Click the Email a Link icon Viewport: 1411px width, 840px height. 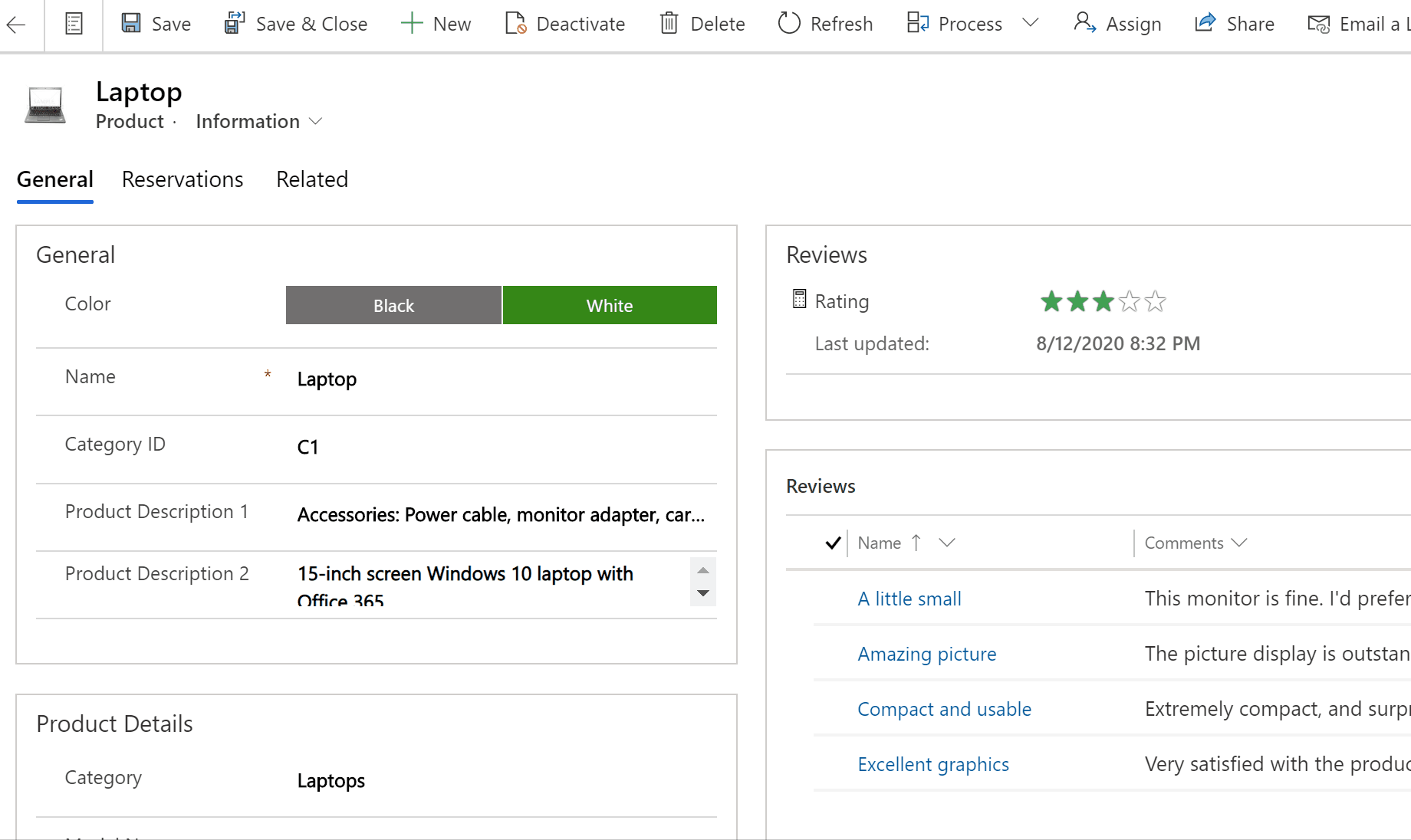[x=1318, y=23]
